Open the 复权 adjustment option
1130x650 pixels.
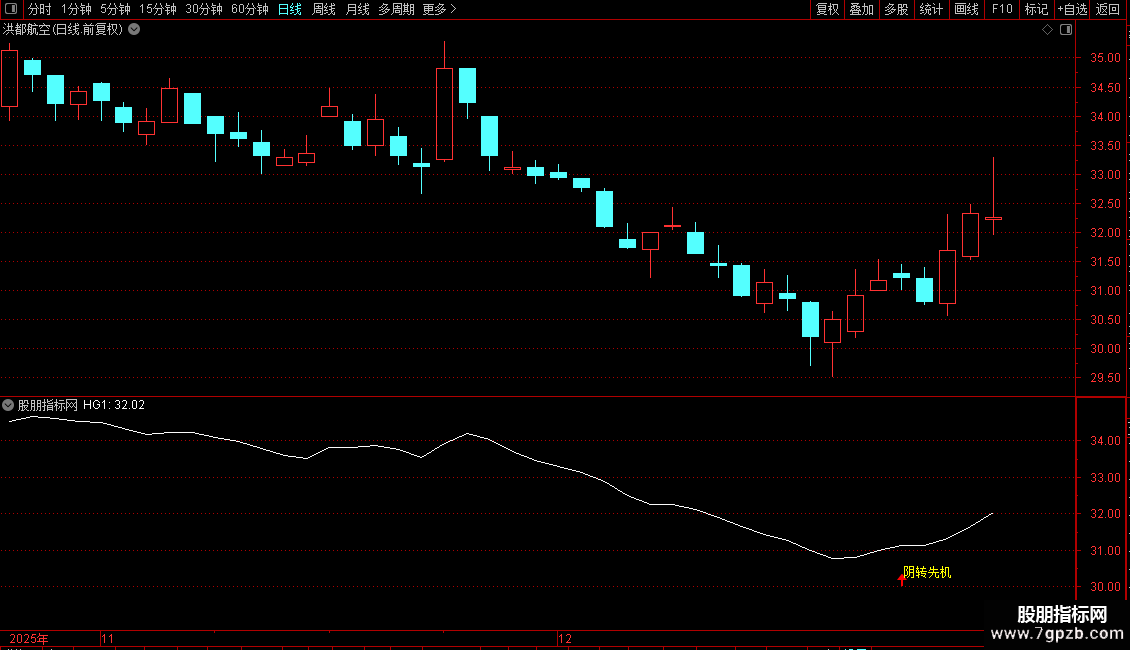coord(827,9)
